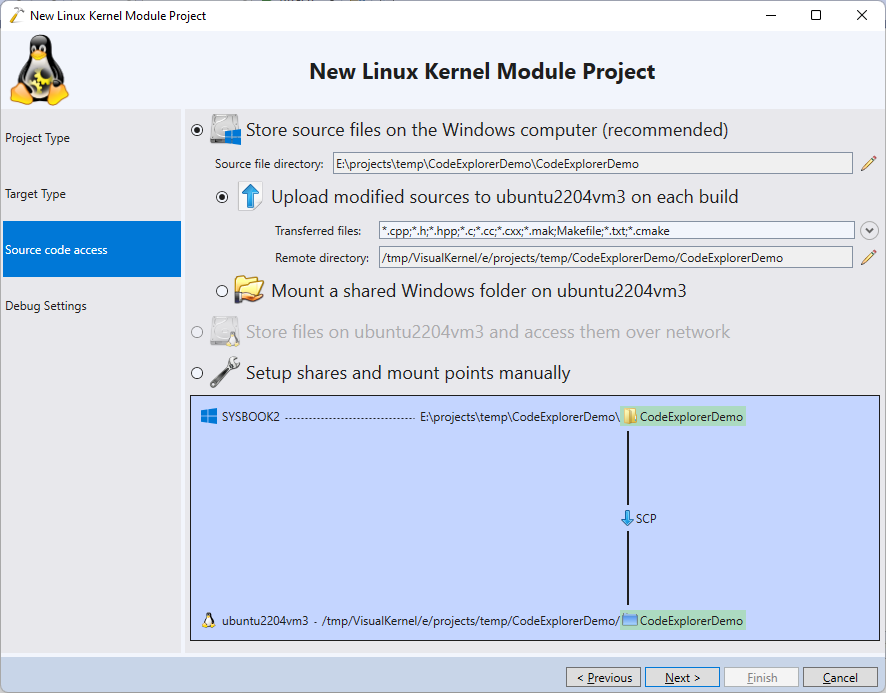
Task: Open the Transferred files dropdown arrow
Action: point(869,230)
